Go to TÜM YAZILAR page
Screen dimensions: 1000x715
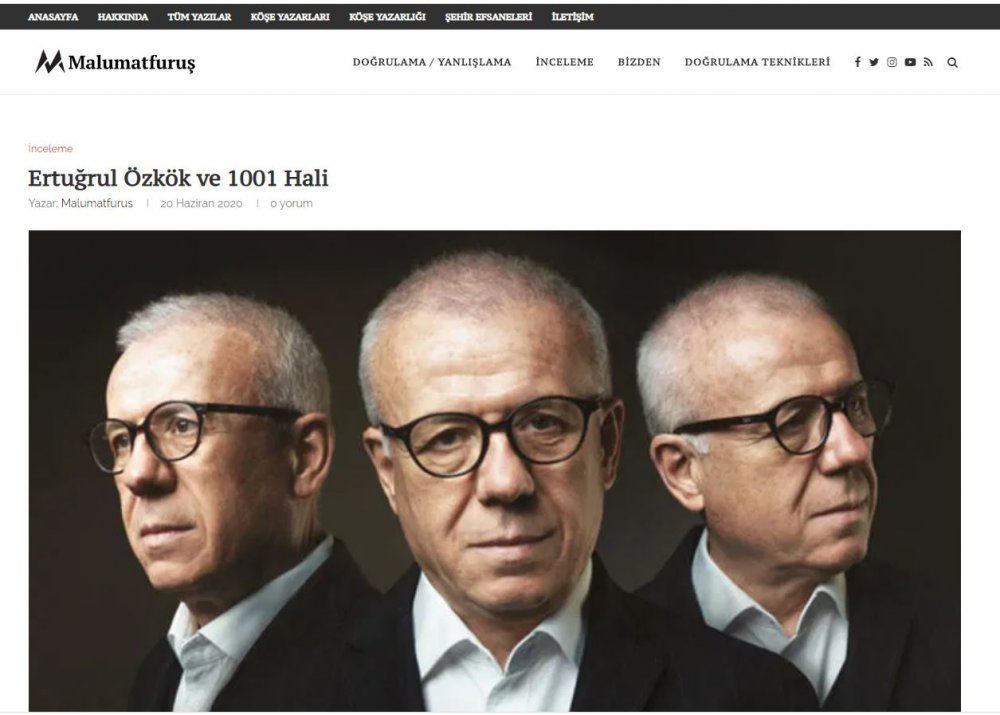tap(199, 17)
